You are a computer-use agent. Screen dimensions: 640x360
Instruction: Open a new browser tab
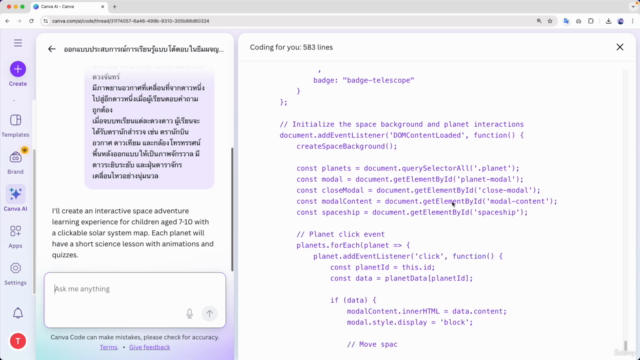[114, 7]
